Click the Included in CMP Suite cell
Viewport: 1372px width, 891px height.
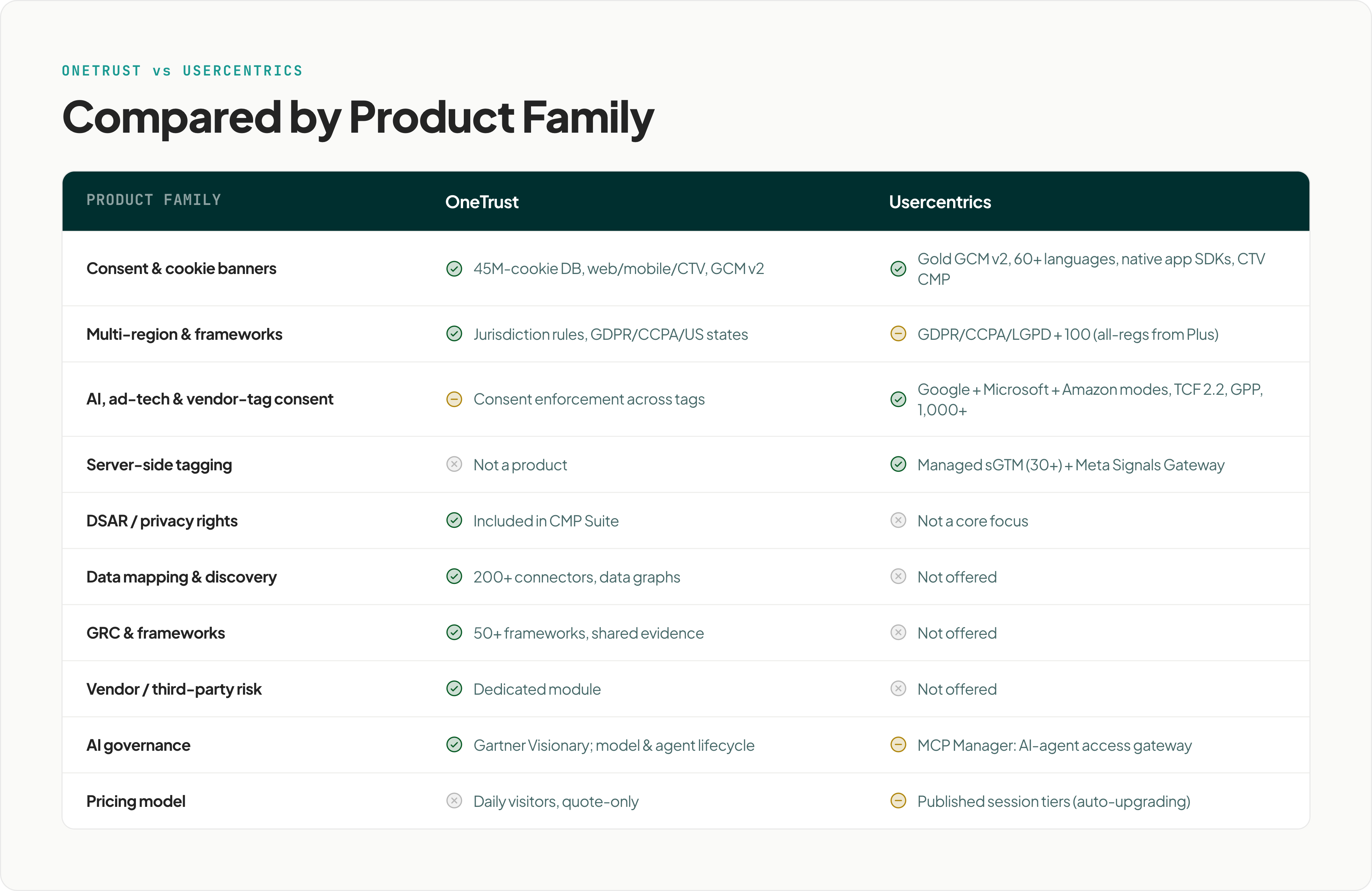coord(546,521)
